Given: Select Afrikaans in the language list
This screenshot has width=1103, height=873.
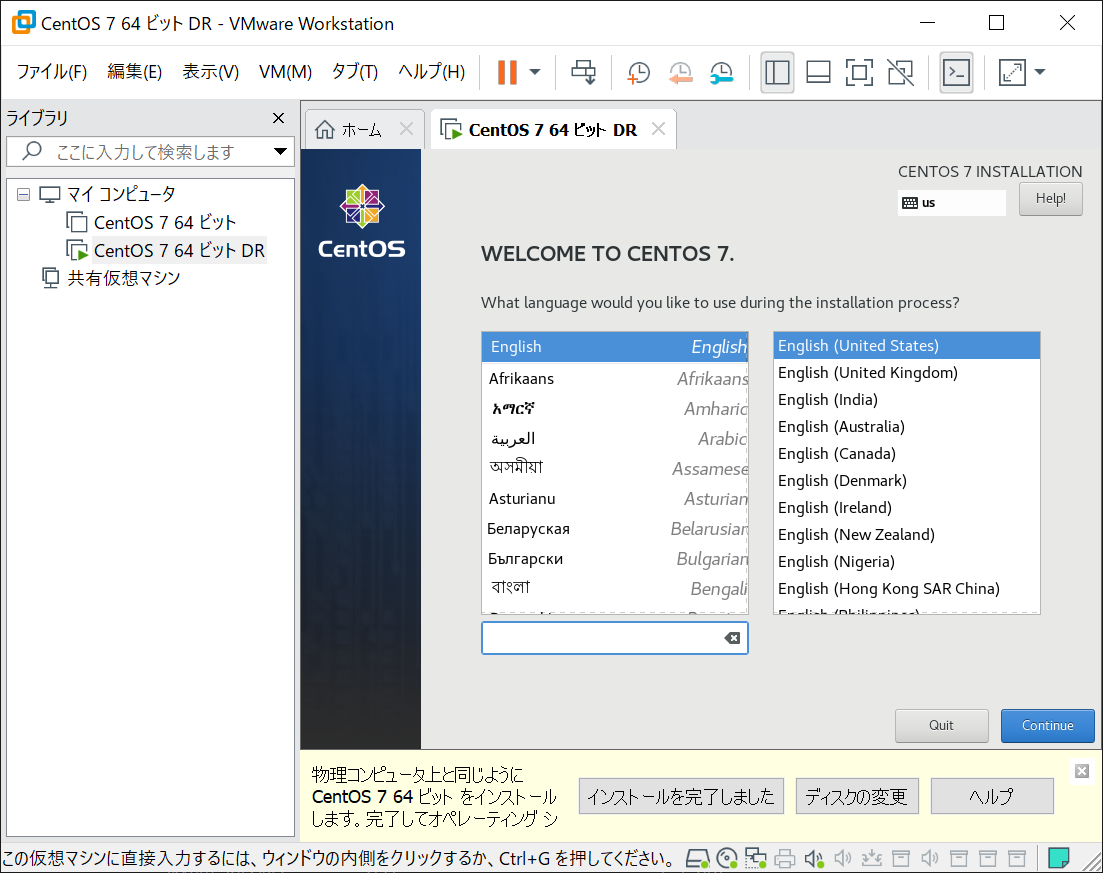Looking at the screenshot, I should pos(615,378).
